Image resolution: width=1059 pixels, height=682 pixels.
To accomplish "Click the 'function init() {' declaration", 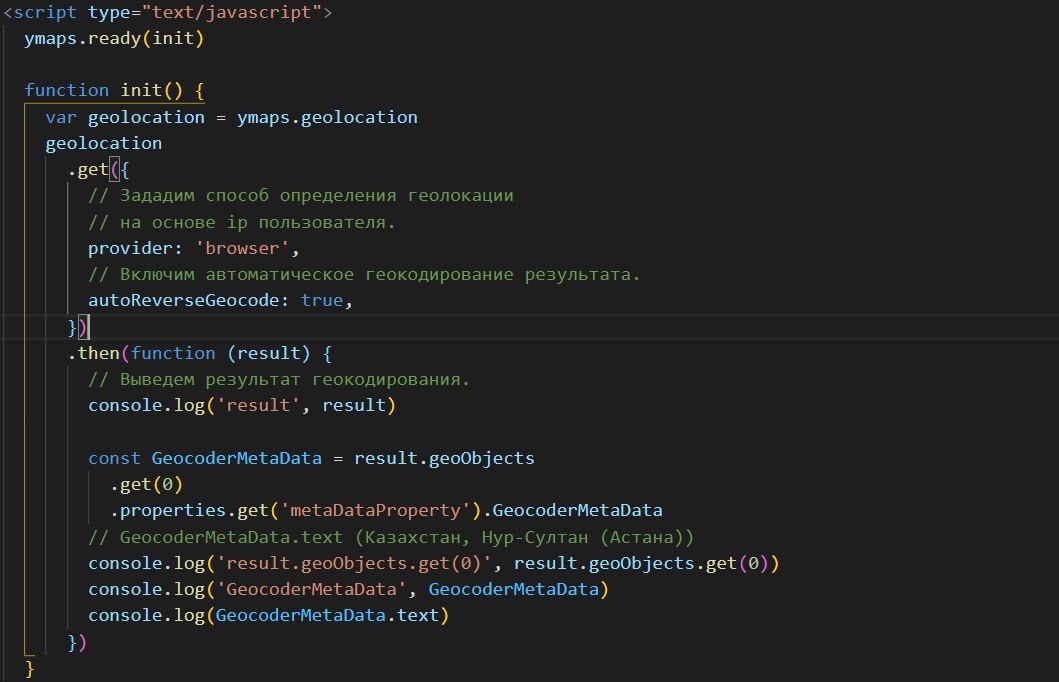I will tap(114, 90).
